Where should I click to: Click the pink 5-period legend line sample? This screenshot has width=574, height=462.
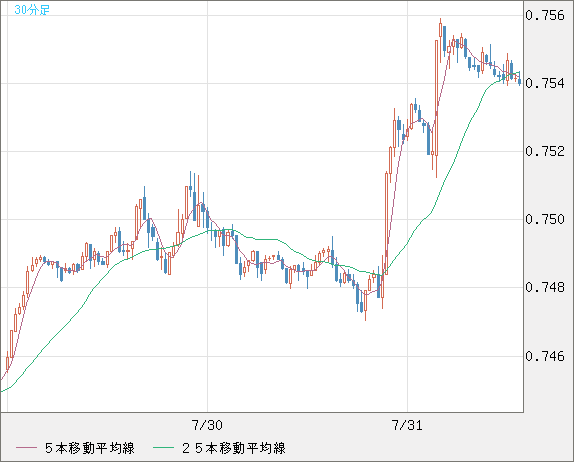coord(26,448)
